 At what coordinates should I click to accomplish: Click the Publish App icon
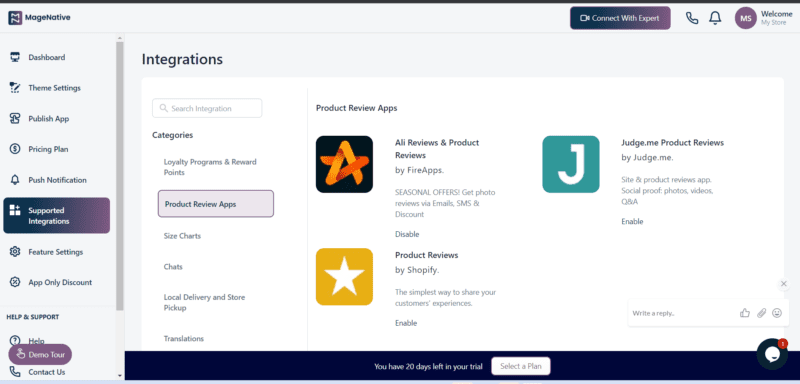tap(15, 118)
